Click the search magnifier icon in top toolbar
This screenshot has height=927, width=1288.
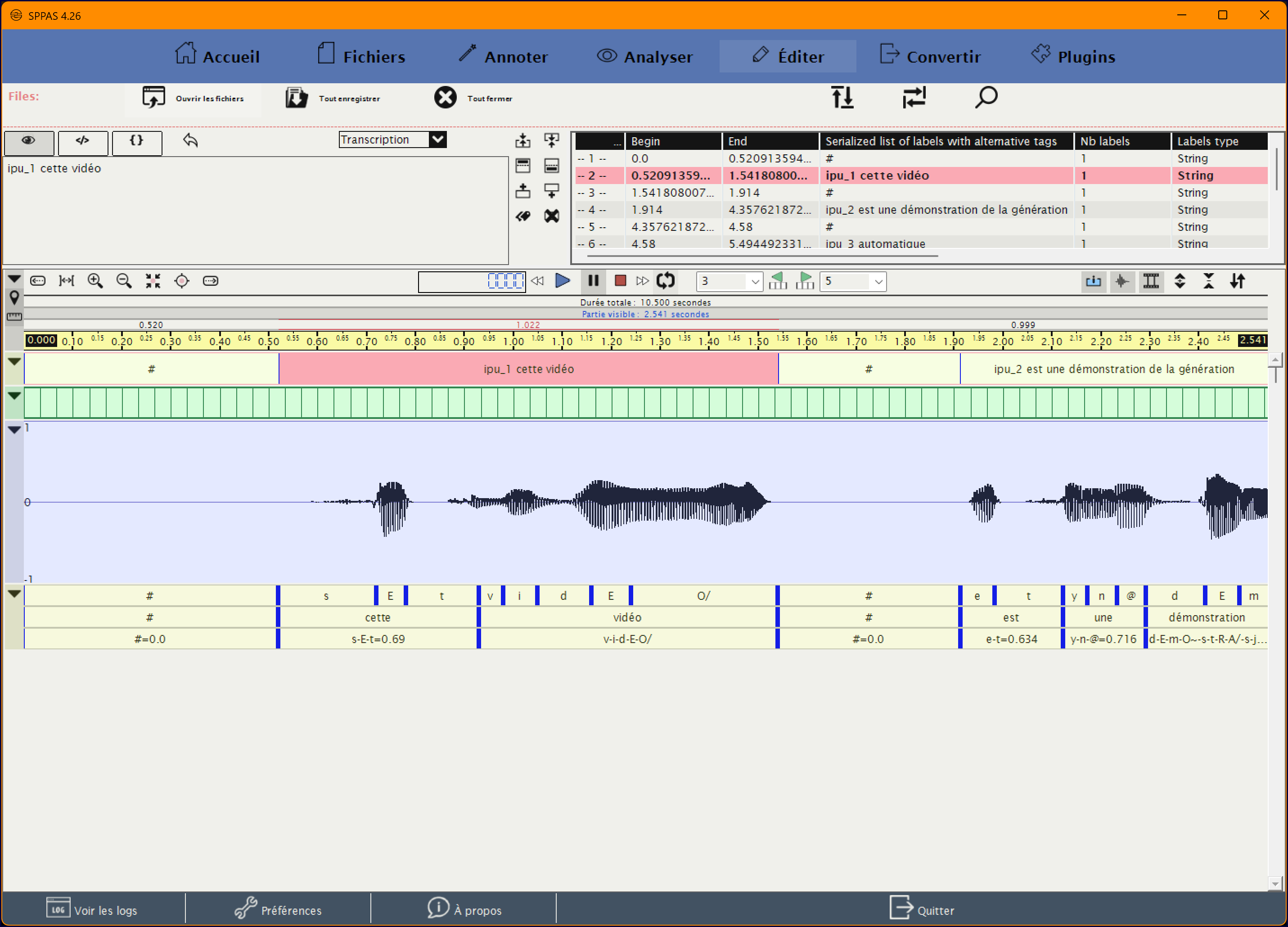point(986,98)
